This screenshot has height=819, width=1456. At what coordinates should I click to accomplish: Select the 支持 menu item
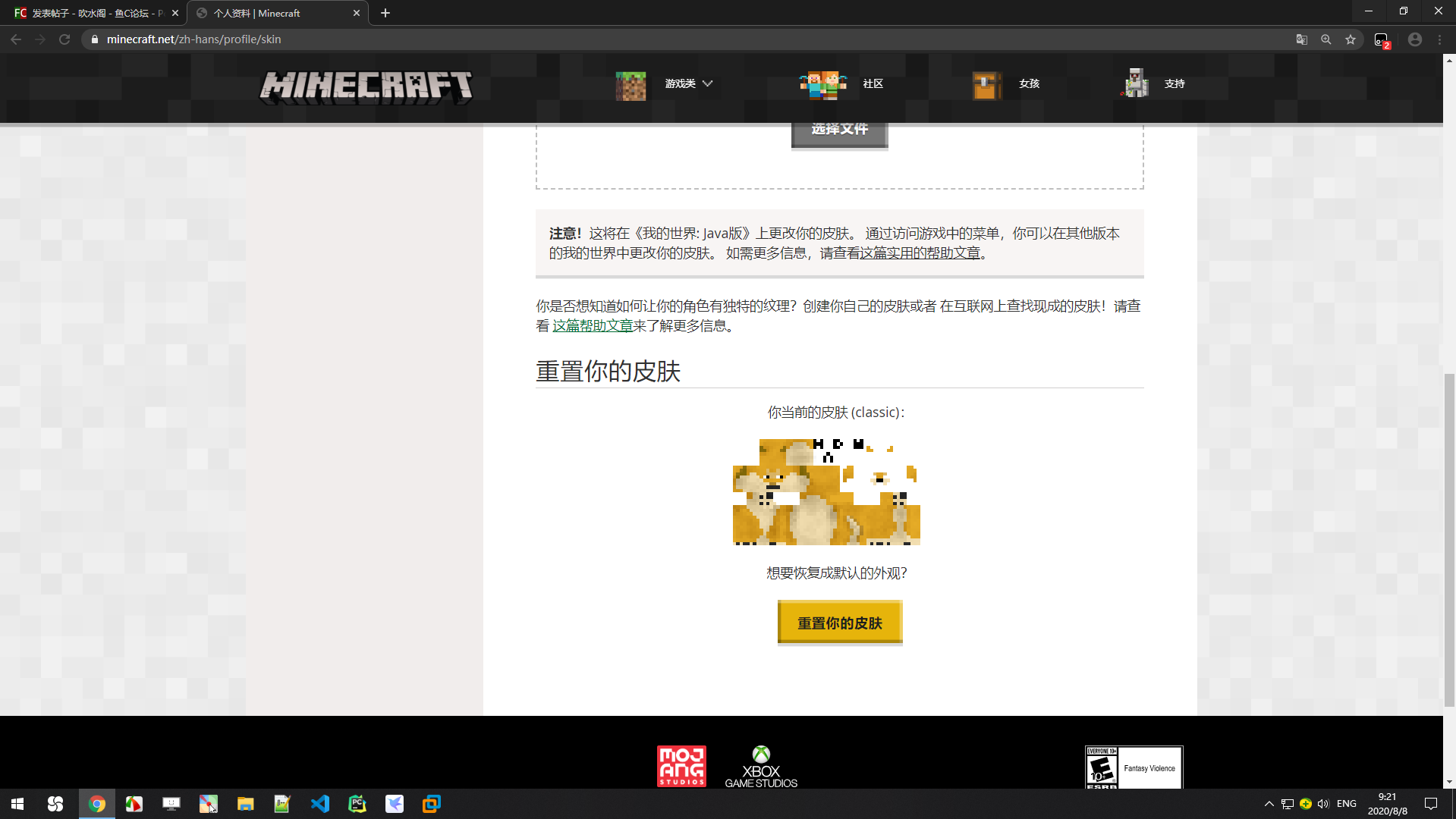click(1174, 83)
